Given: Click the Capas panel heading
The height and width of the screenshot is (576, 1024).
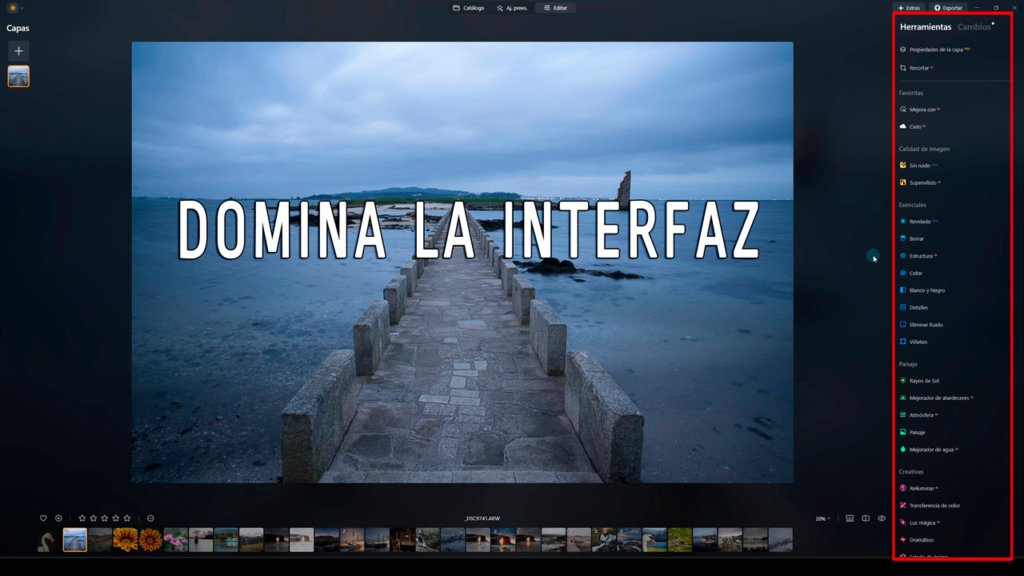Looking at the screenshot, I should pyautogui.click(x=18, y=28).
